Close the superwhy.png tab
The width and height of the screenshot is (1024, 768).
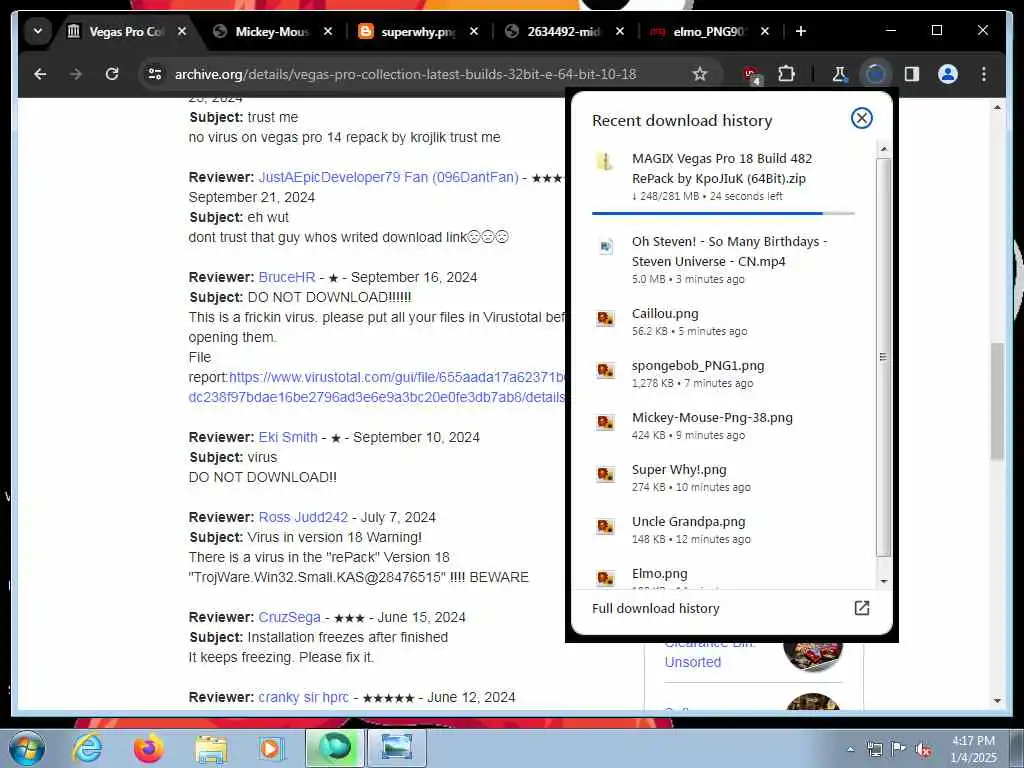tap(474, 31)
